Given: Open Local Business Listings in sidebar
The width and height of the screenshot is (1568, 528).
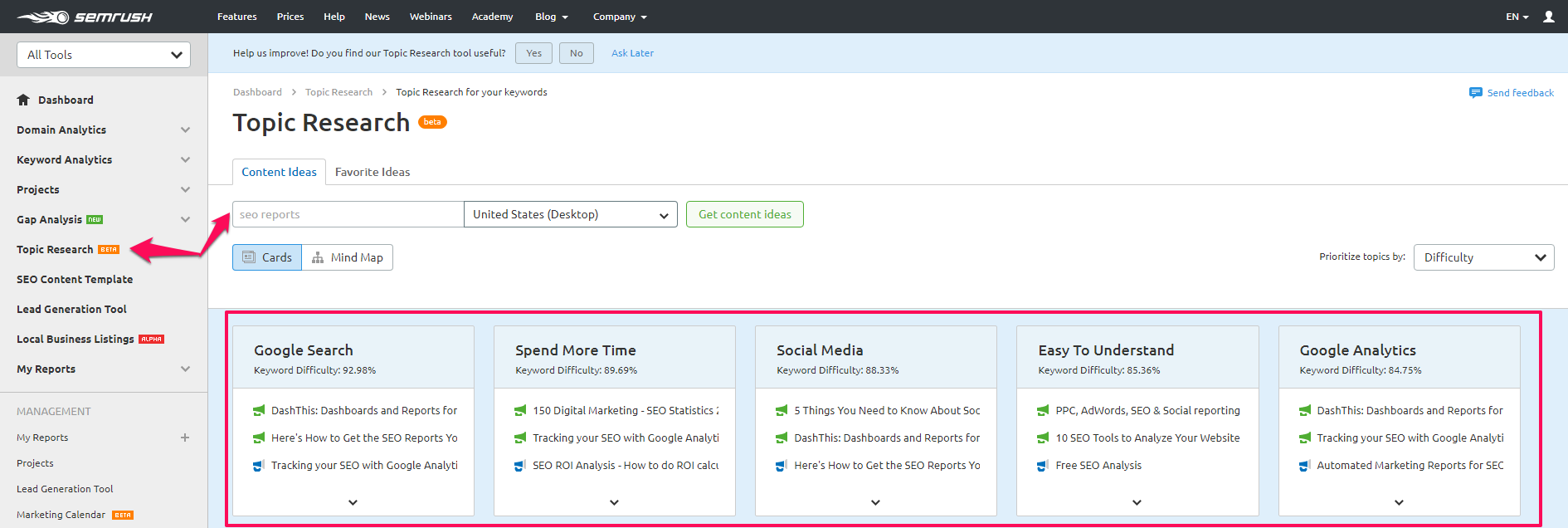Looking at the screenshot, I should click(75, 339).
